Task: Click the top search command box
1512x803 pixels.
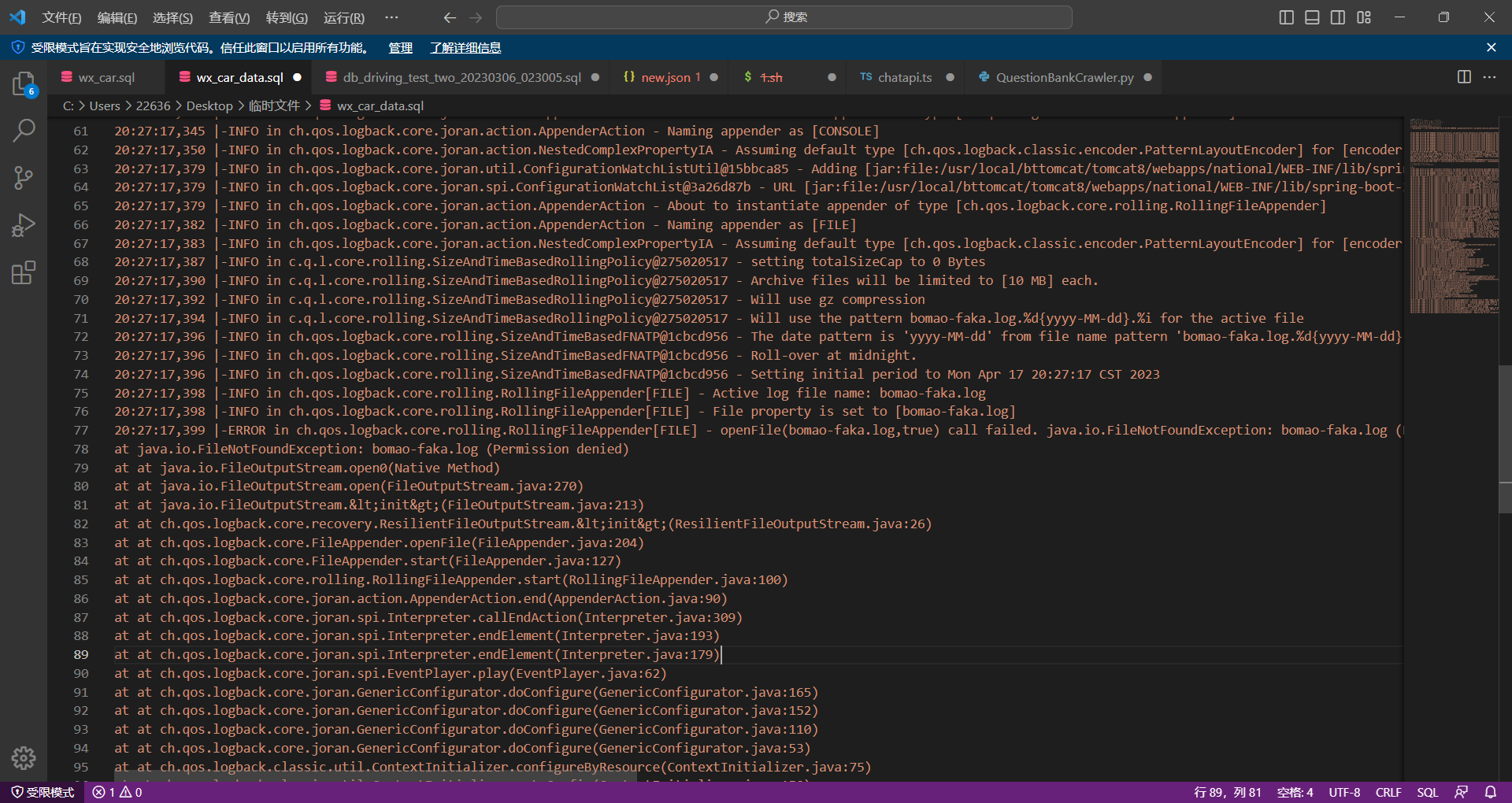Action: 784,17
